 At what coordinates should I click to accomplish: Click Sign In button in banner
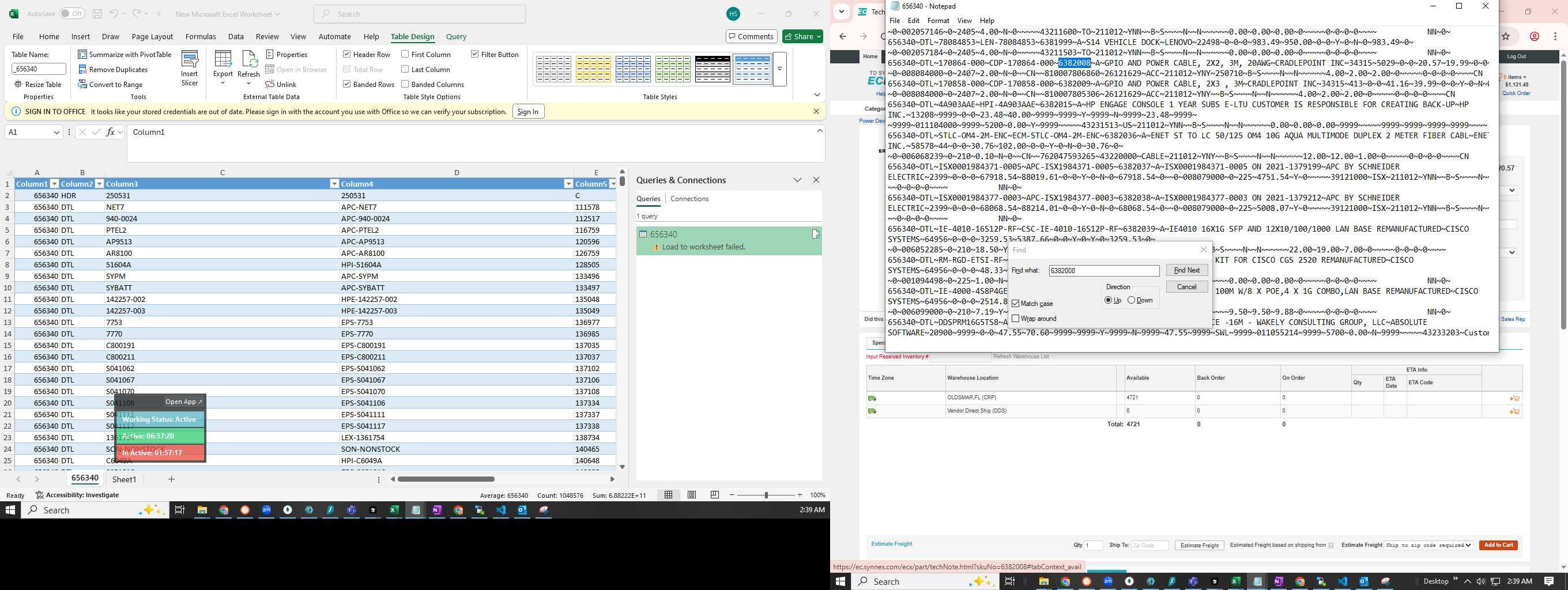[527, 111]
